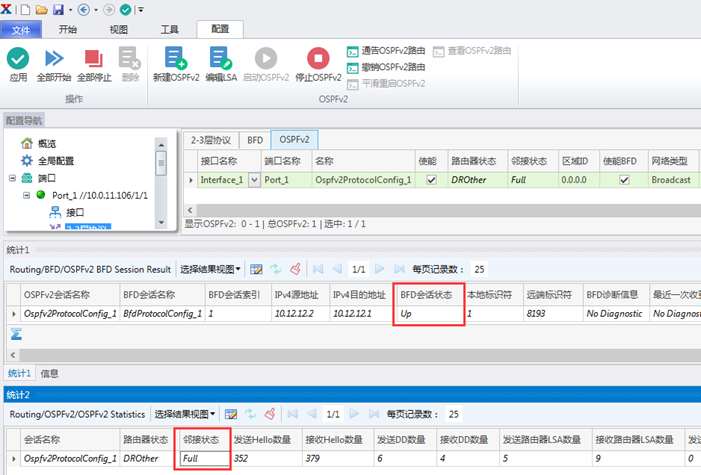Select 接口 under Port_1 in tree

pos(75,212)
